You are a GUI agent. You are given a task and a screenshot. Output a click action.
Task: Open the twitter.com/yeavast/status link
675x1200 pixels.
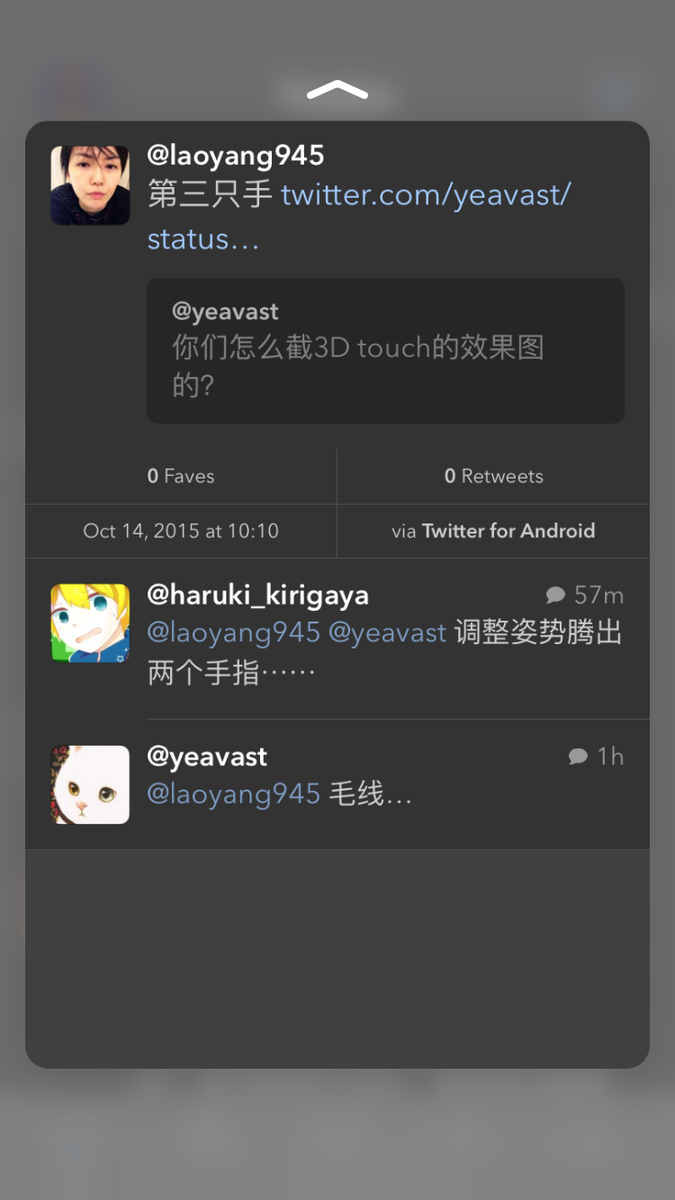pos(359,216)
